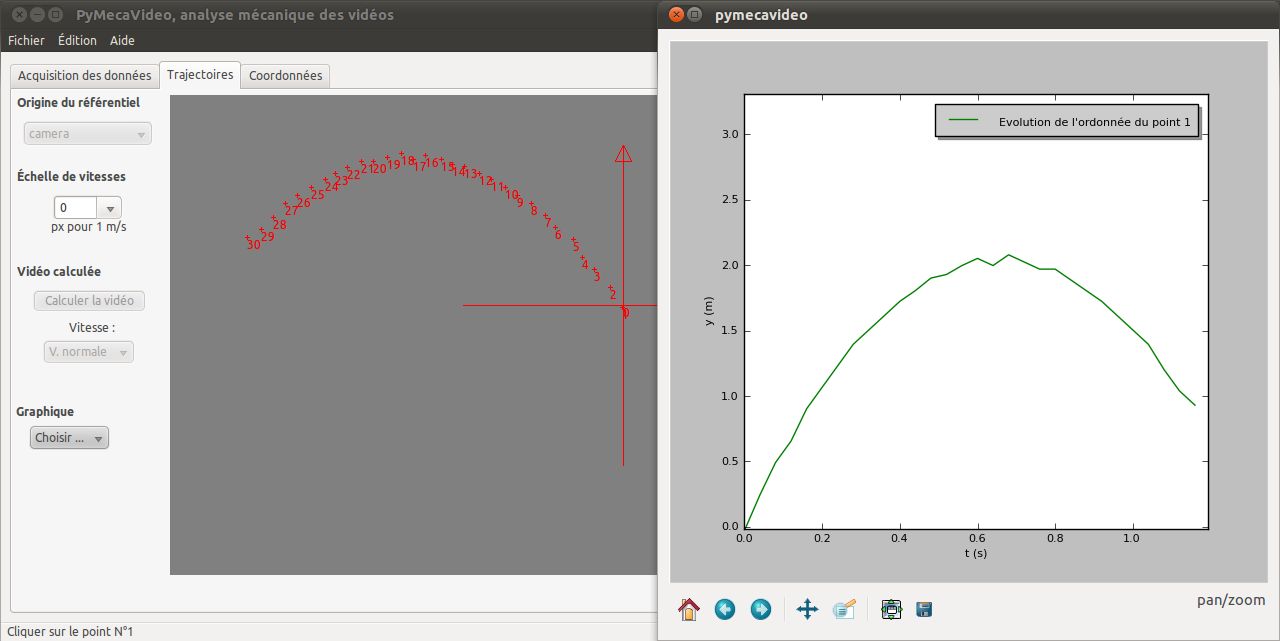This screenshot has height=641, width=1280.
Task: Click into the velocity scale value field
Action: [75, 208]
